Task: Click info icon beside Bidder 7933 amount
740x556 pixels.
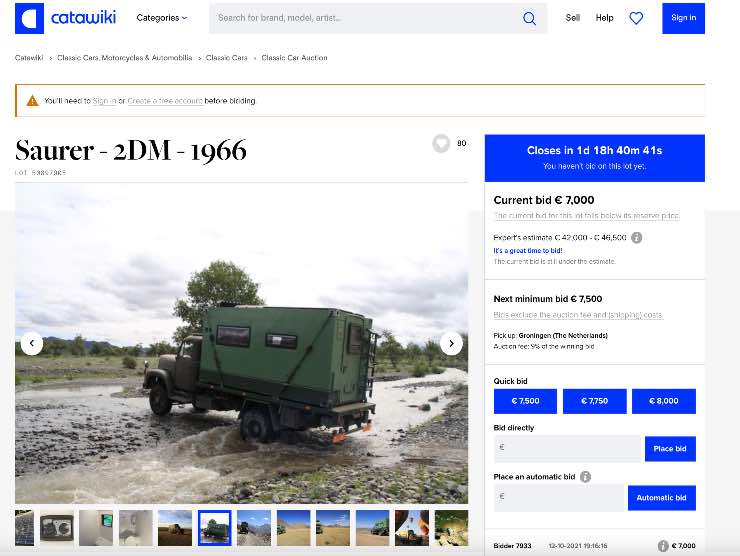Action: 662,546
